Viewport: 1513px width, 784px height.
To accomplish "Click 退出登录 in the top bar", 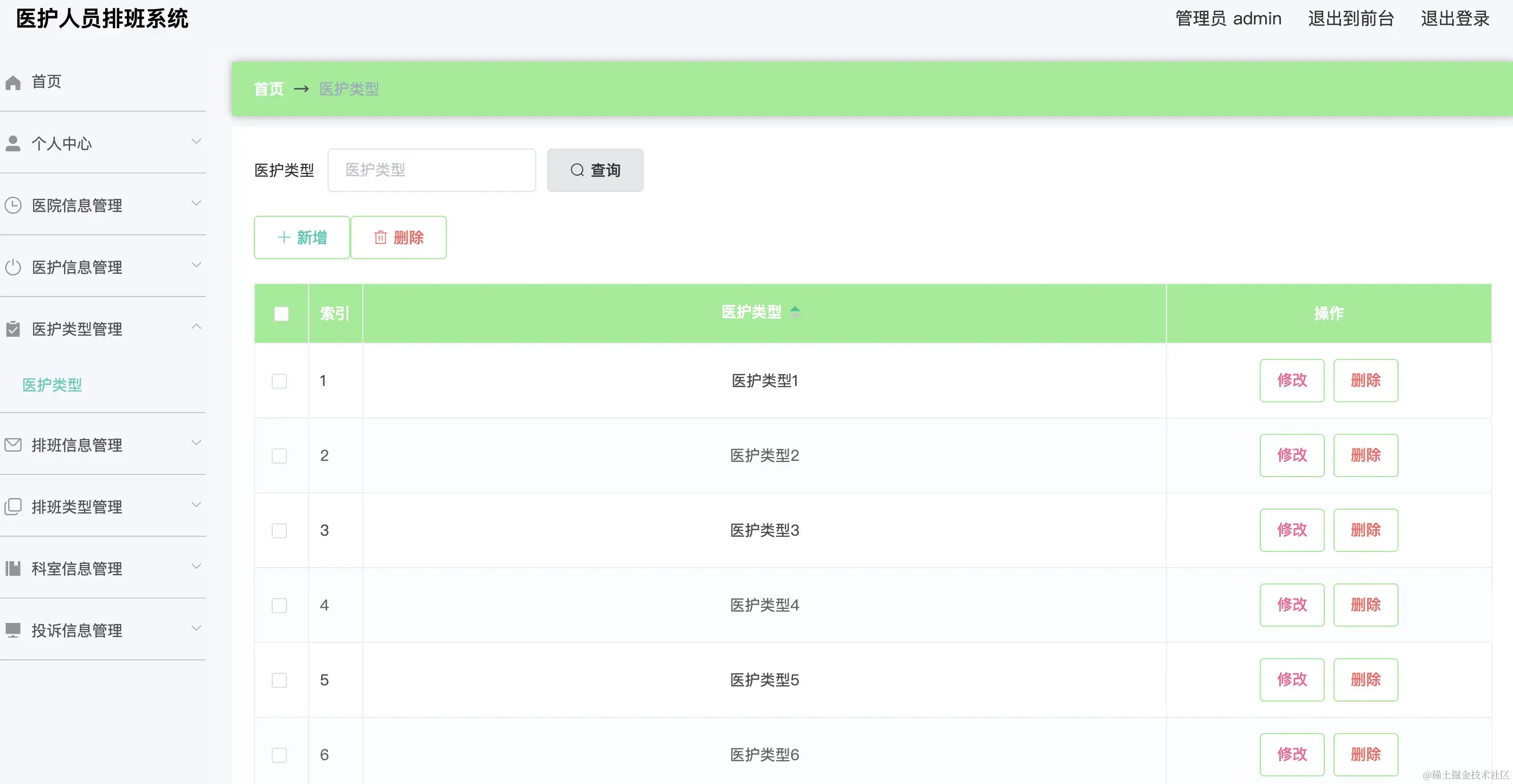I will (1455, 19).
